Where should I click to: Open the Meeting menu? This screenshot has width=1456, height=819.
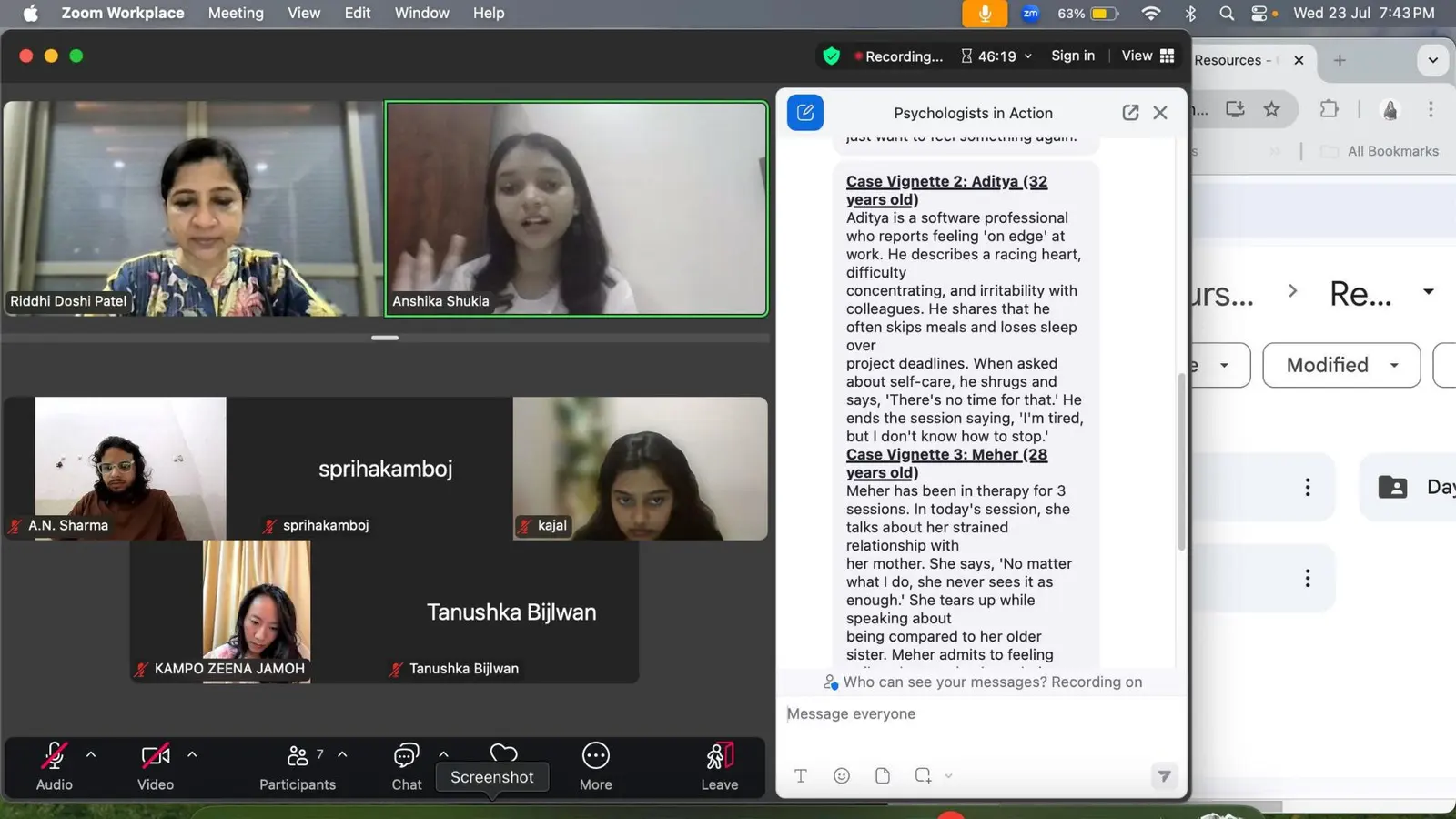(x=236, y=13)
